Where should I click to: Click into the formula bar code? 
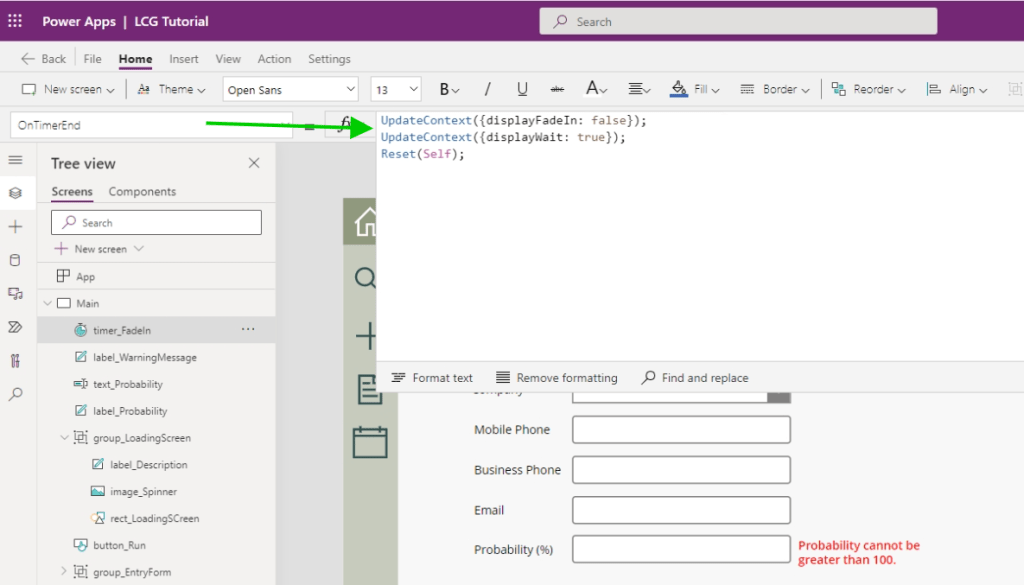pos(700,235)
